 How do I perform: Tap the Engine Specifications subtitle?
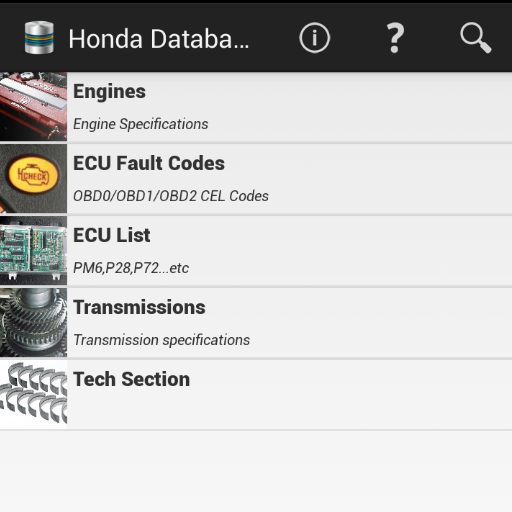[141, 124]
